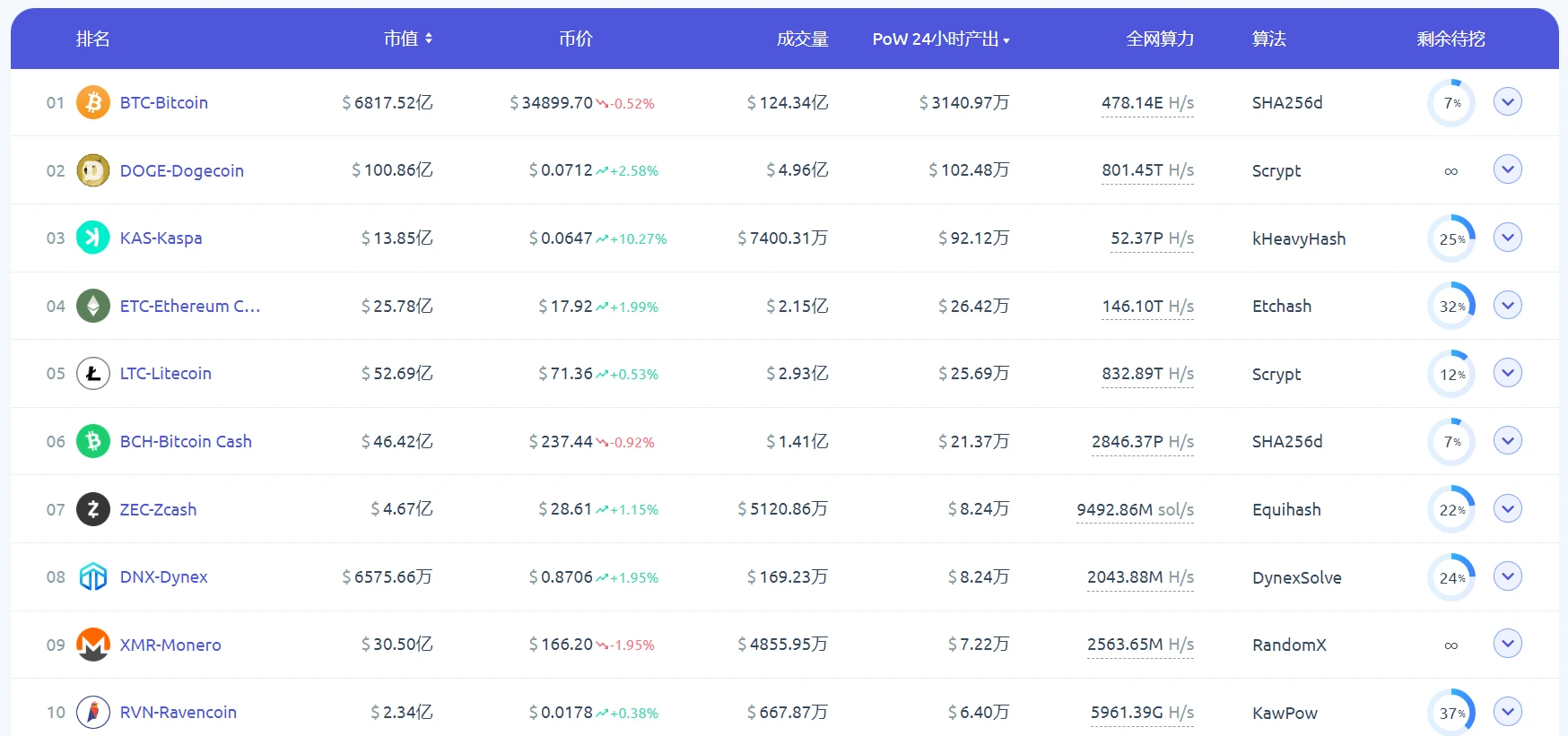The width and height of the screenshot is (1568, 736).
Task: Click the Kaspa coin logo
Action: (93, 238)
